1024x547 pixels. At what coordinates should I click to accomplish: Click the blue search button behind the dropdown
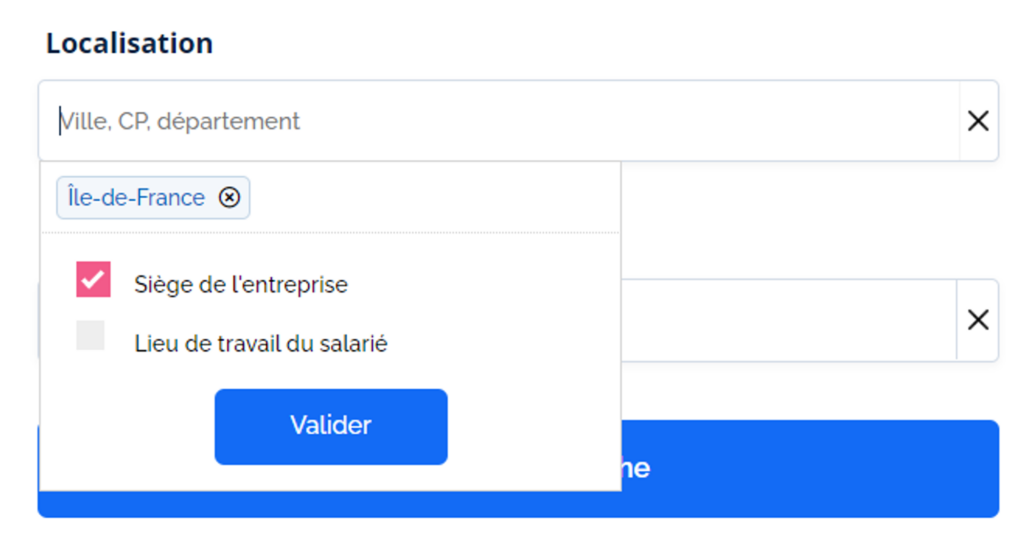808,468
